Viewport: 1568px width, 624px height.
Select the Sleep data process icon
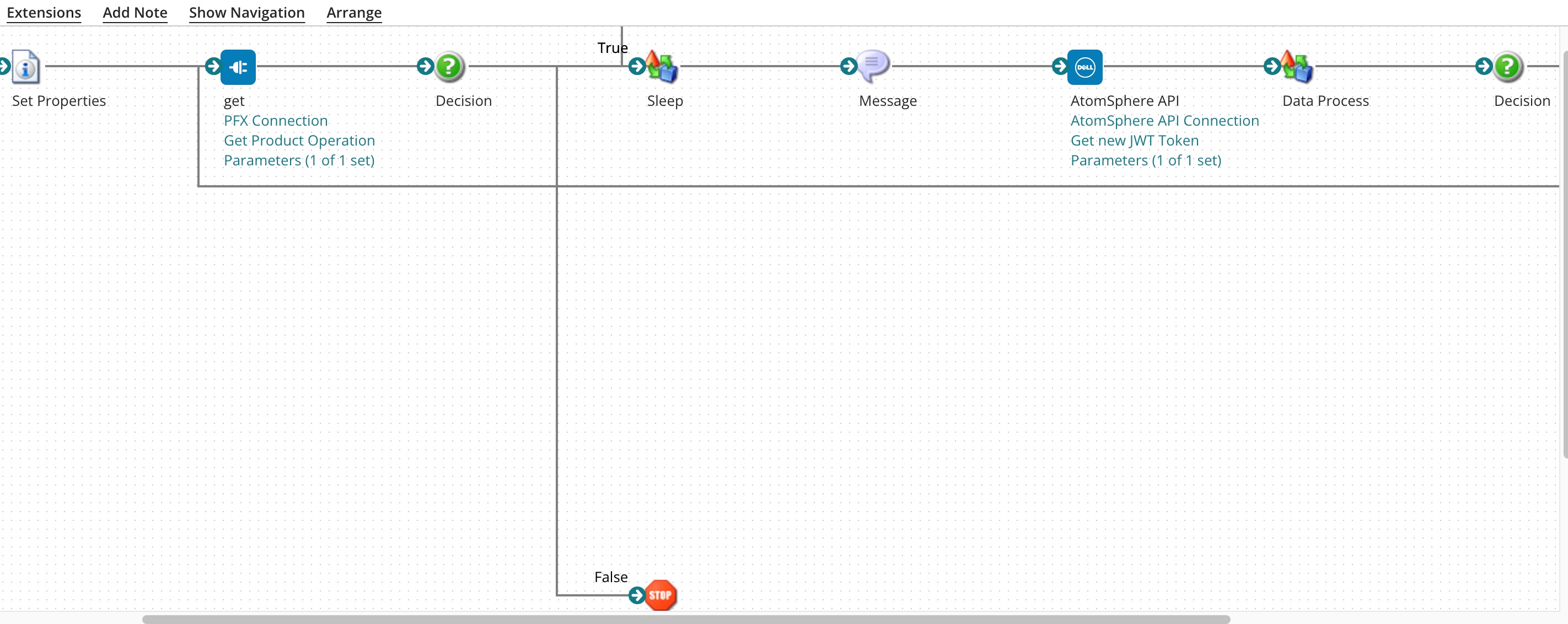tap(662, 67)
